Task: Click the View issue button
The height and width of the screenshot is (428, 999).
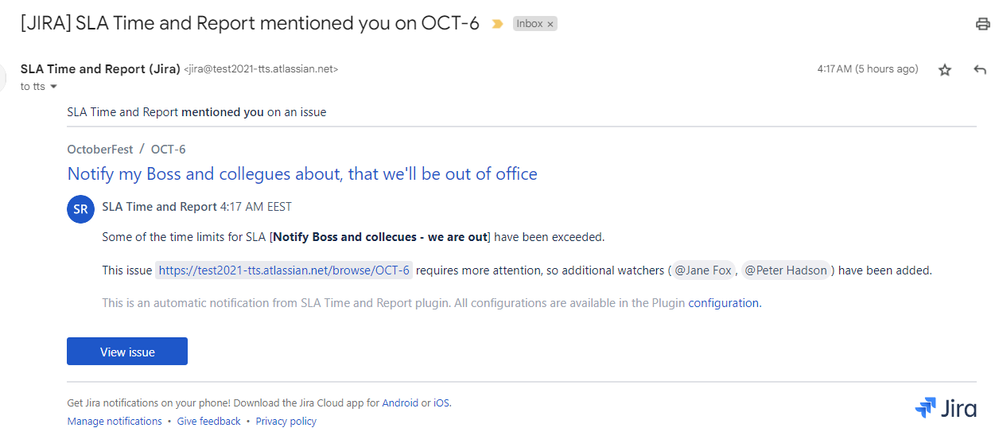Action: pyautogui.click(x=127, y=352)
